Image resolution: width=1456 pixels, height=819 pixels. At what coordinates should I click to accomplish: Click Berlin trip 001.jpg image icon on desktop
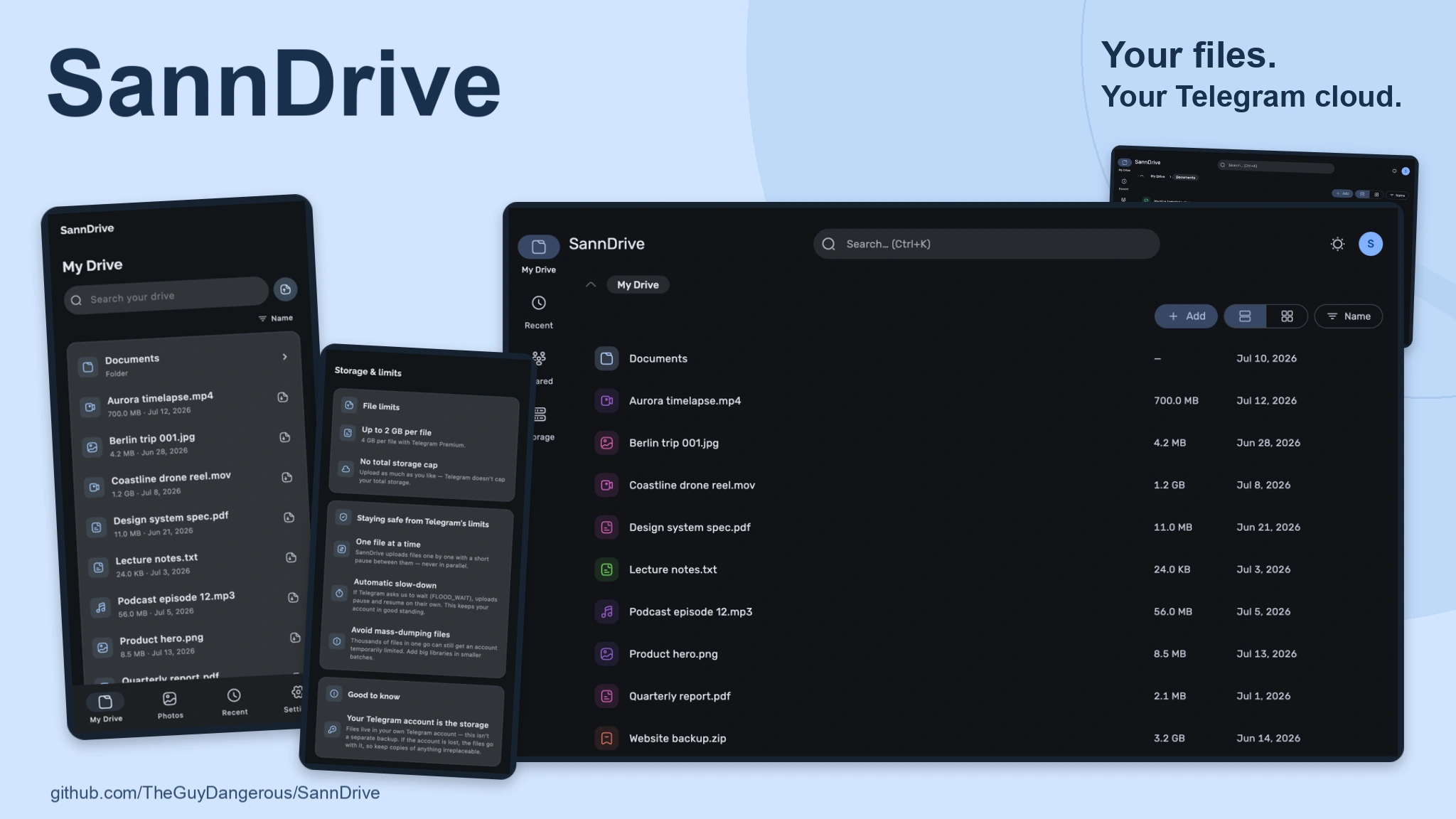(606, 443)
